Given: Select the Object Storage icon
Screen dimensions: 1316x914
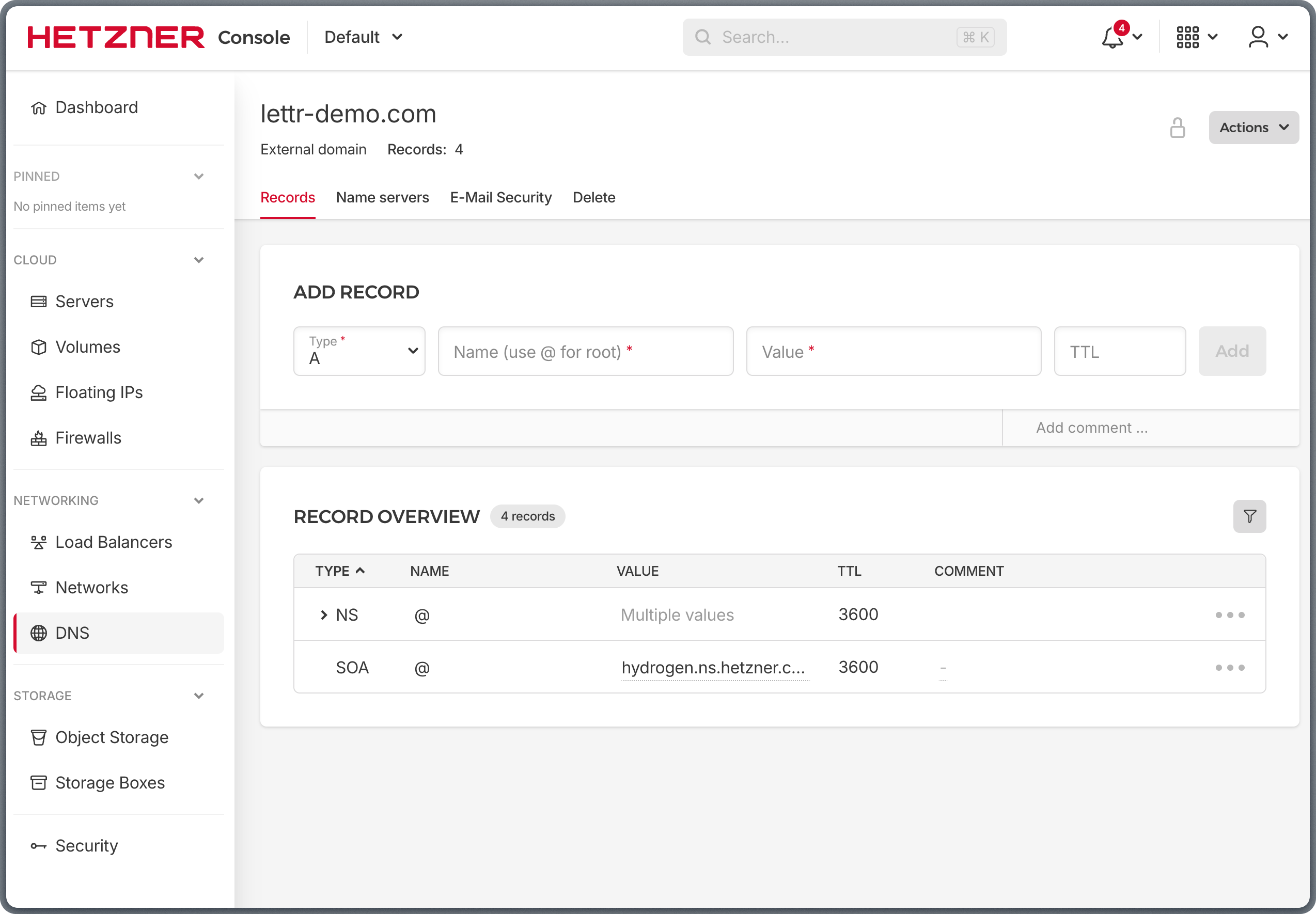Looking at the screenshot, I should (38, 737).
